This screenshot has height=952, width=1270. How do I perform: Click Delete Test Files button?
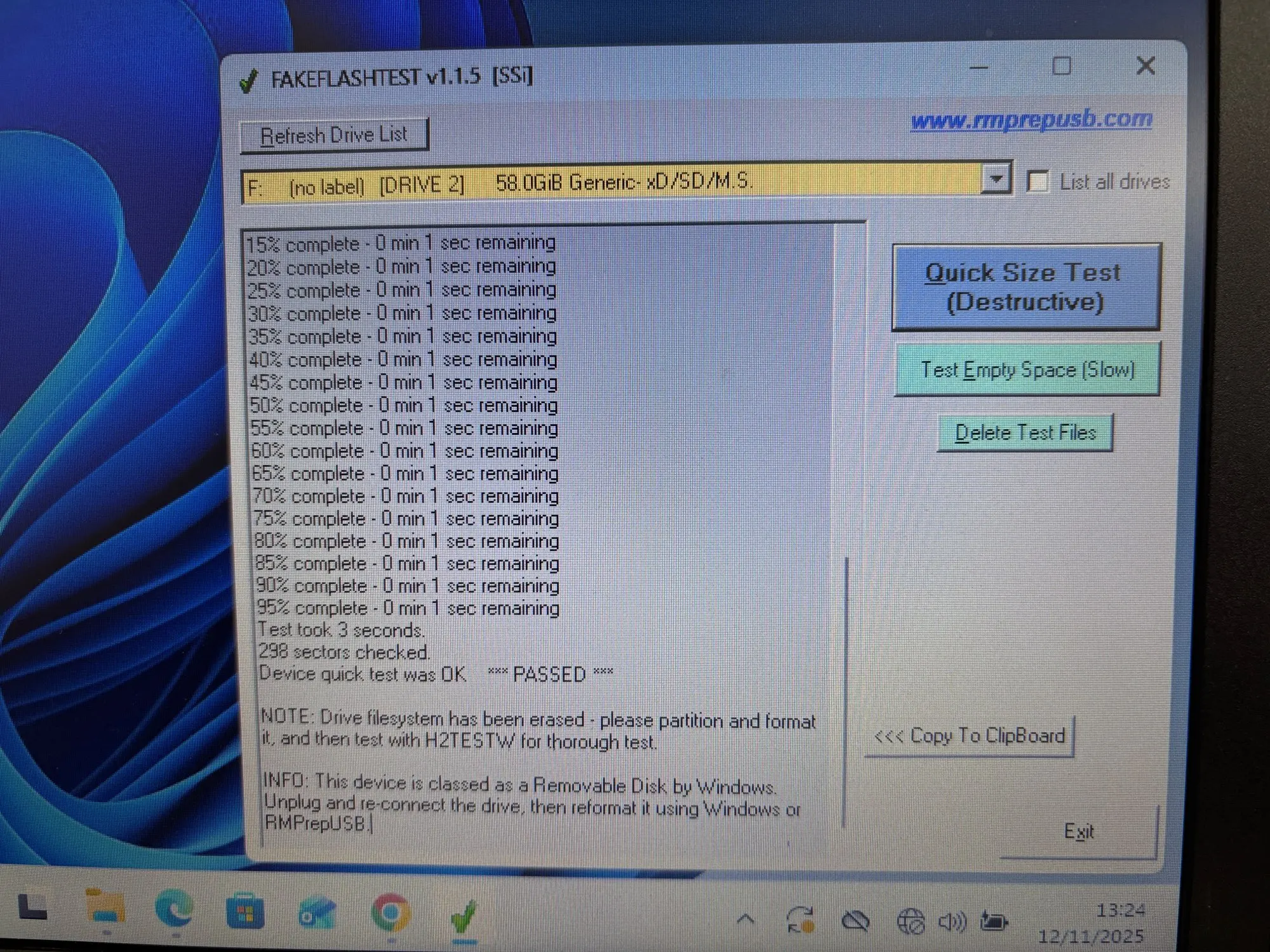[1026, 433]
